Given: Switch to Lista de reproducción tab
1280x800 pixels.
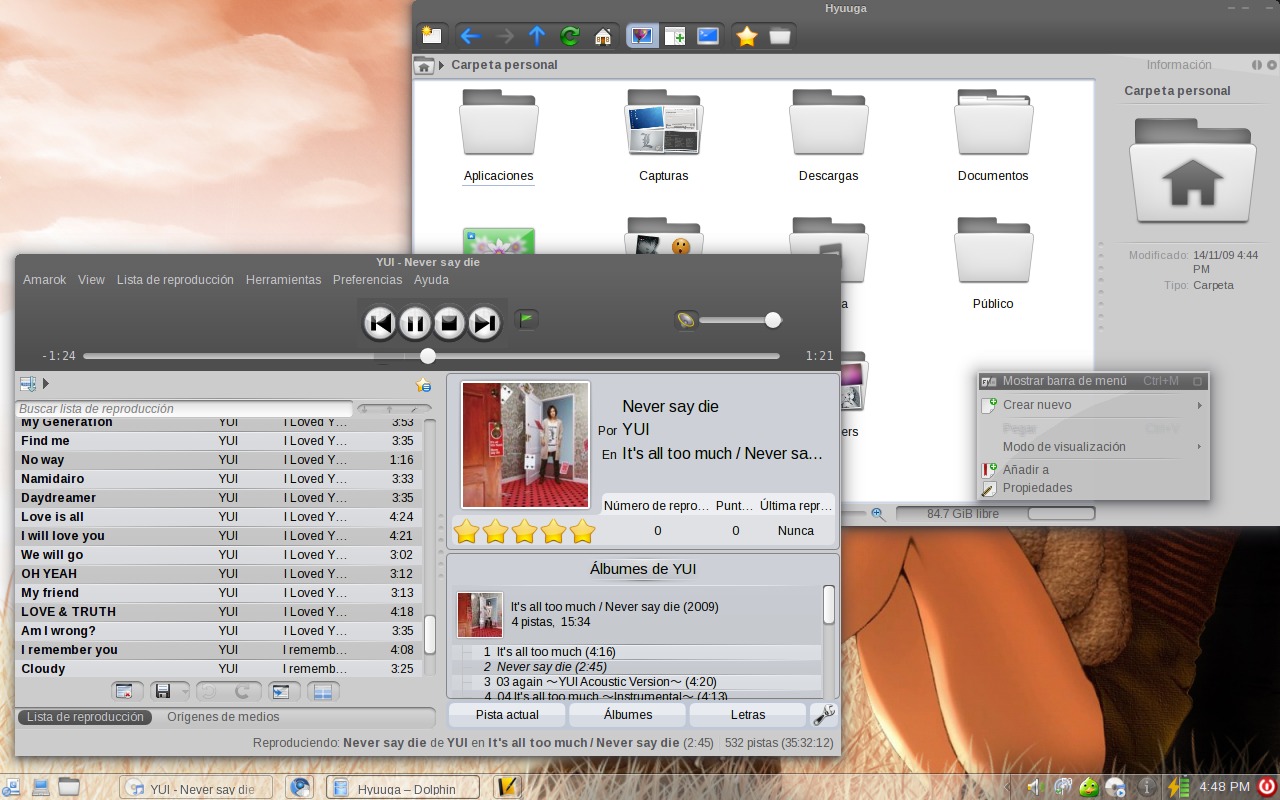Looking at the screenshot, I should [85, 717].
